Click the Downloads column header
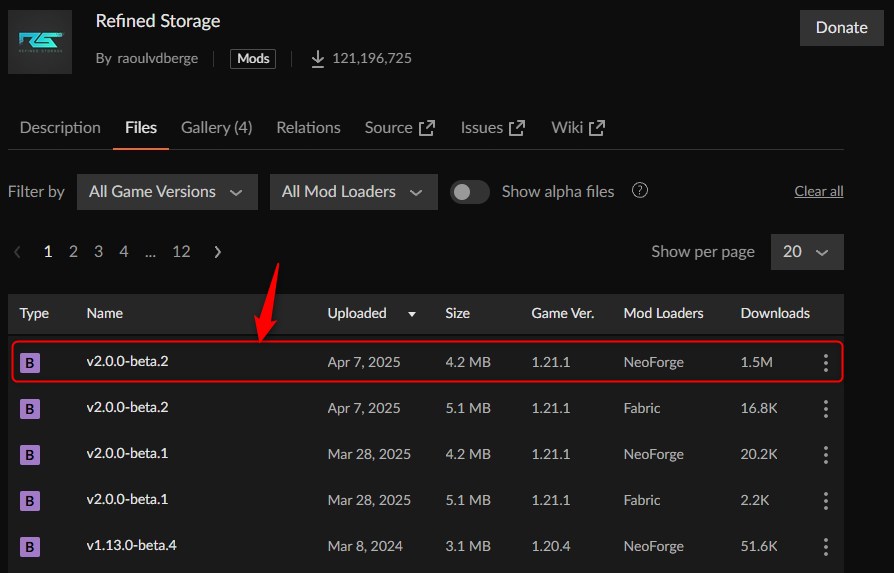Viewport: 894px width, 573px height. [775, 313]
